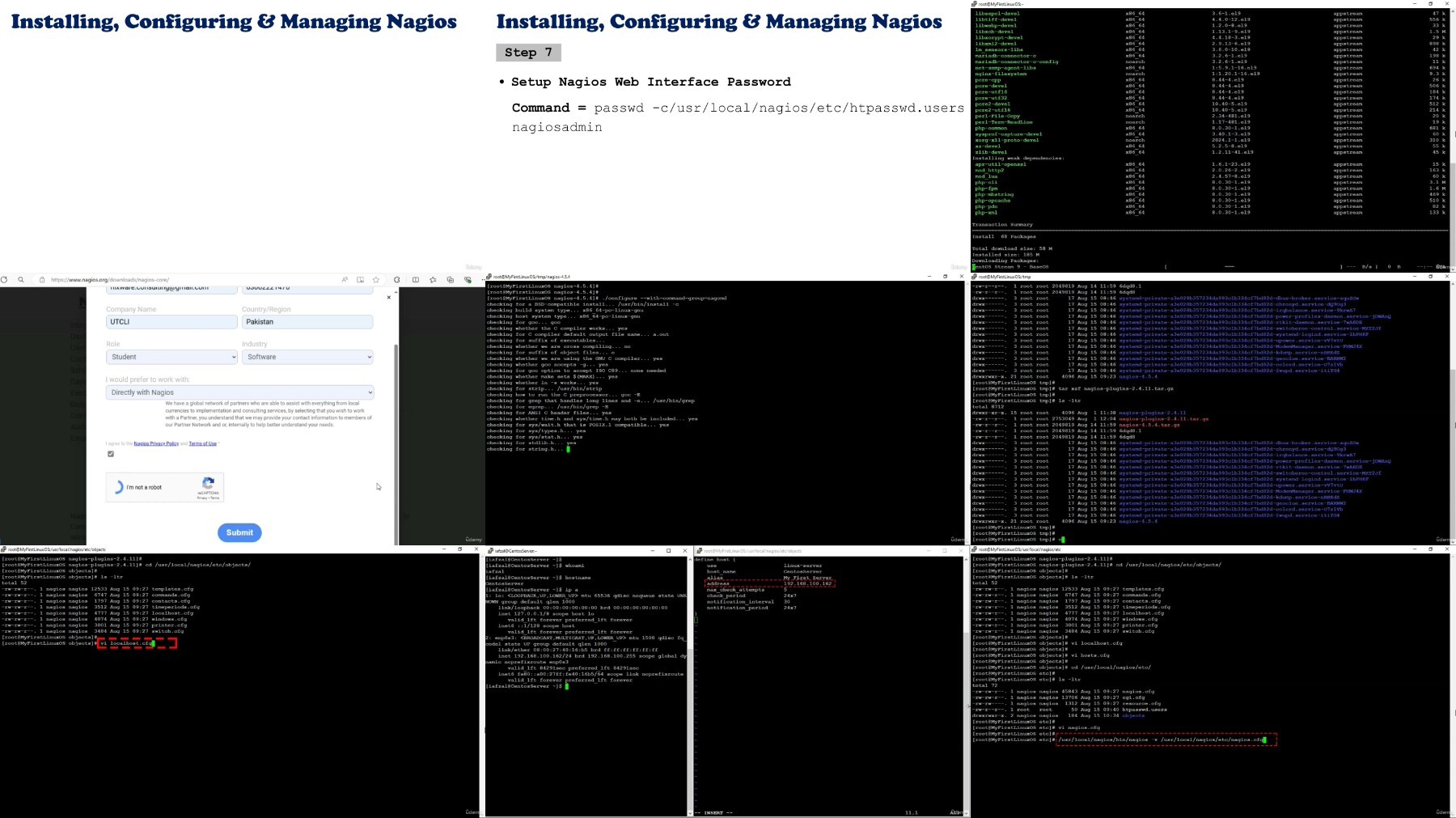Open browser essentials heart icon
Image resolution: width=1456 pixels, height=818 pixels.
(x=468, y=280)
